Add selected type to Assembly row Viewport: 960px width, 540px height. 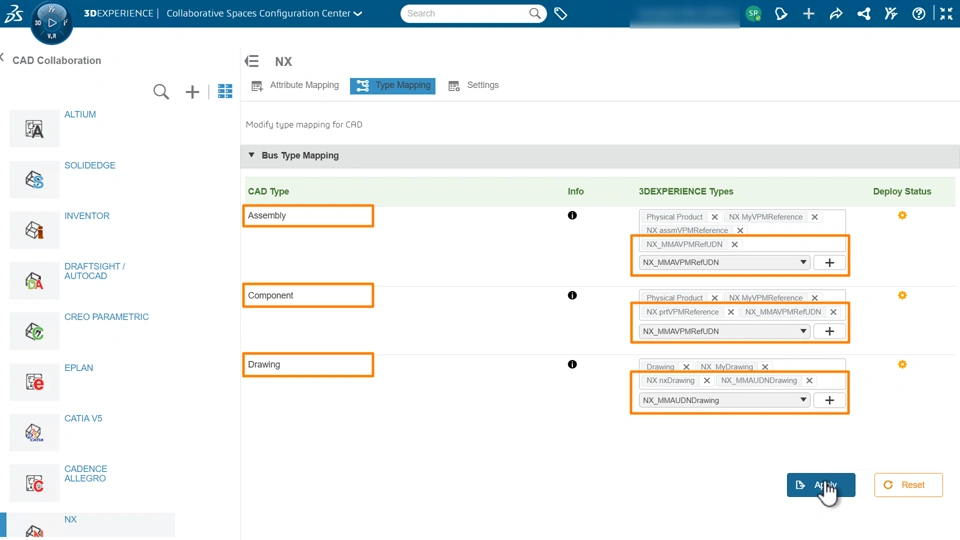(x=830, y=263)
